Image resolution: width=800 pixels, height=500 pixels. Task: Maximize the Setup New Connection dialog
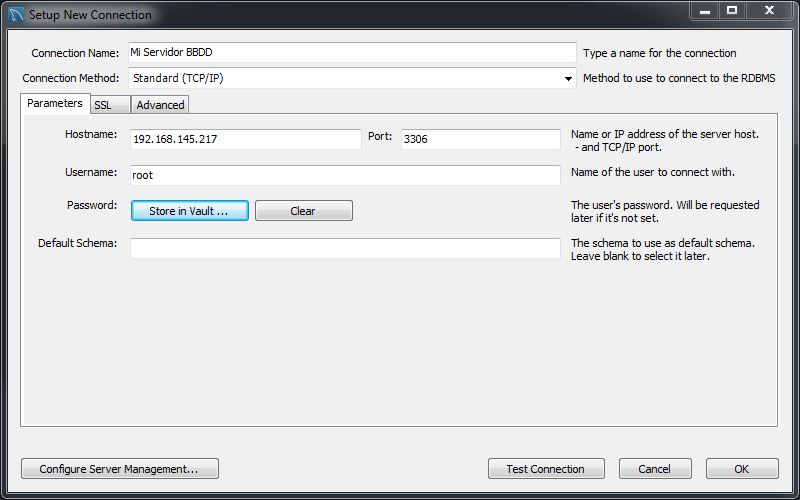click(x=732, y=11)
